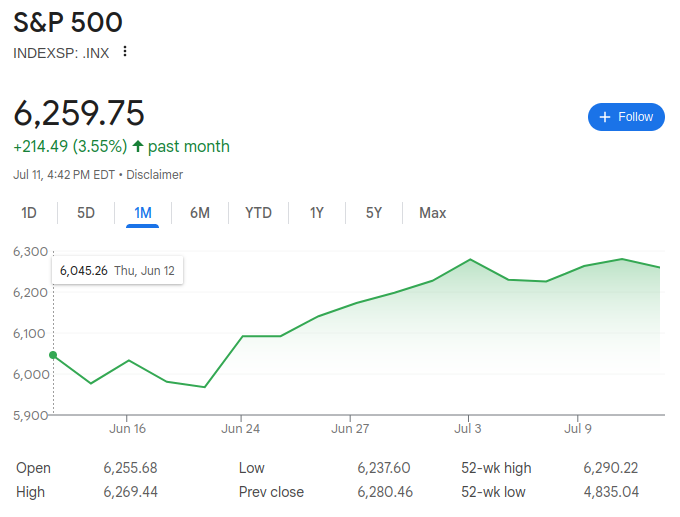The image size is (680, 517).
Task: Click the INDEXSP: .INX ticker label
Action: [61, 53]
